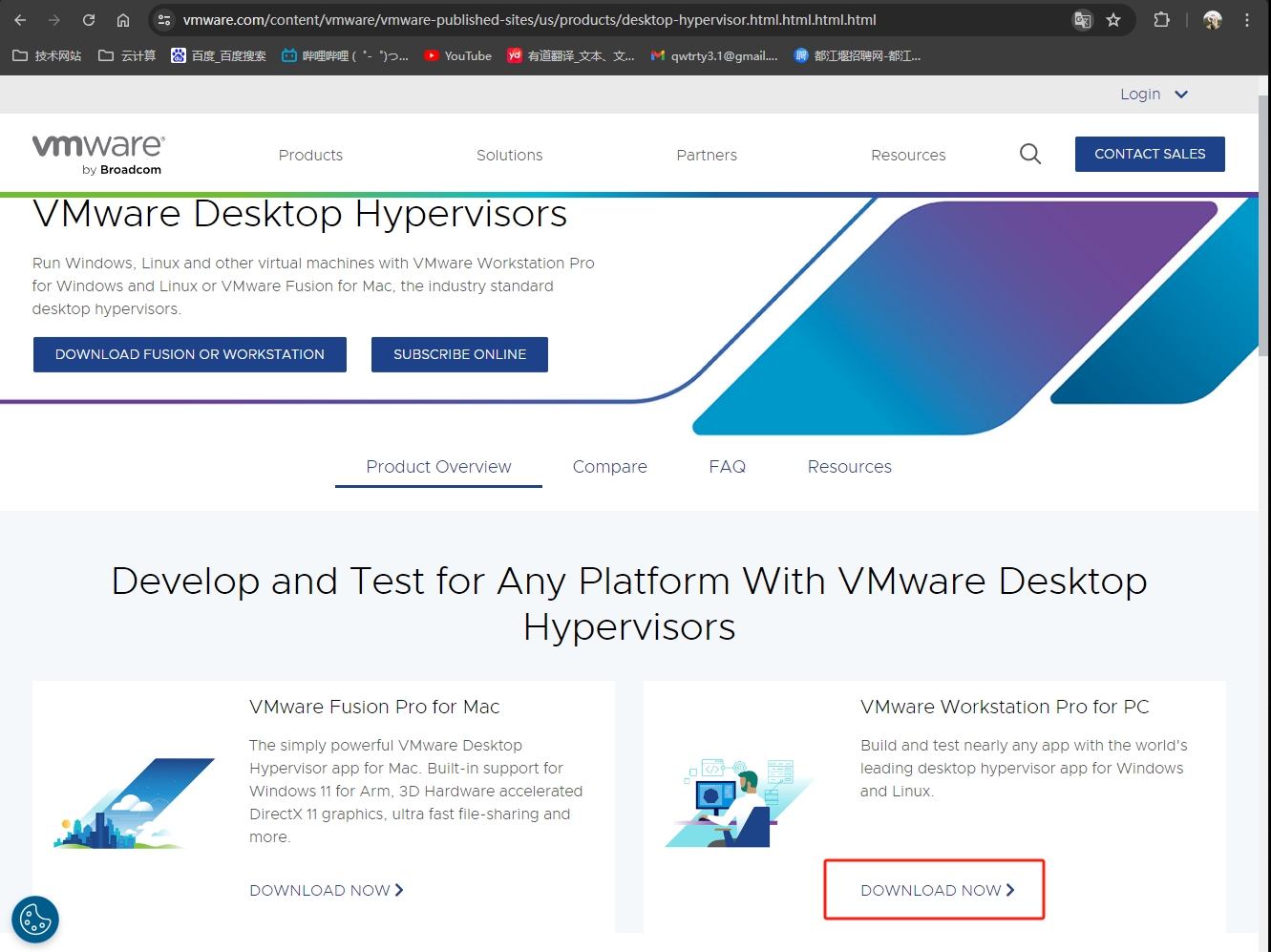Switch to the Compare tab

coord(610,467)
